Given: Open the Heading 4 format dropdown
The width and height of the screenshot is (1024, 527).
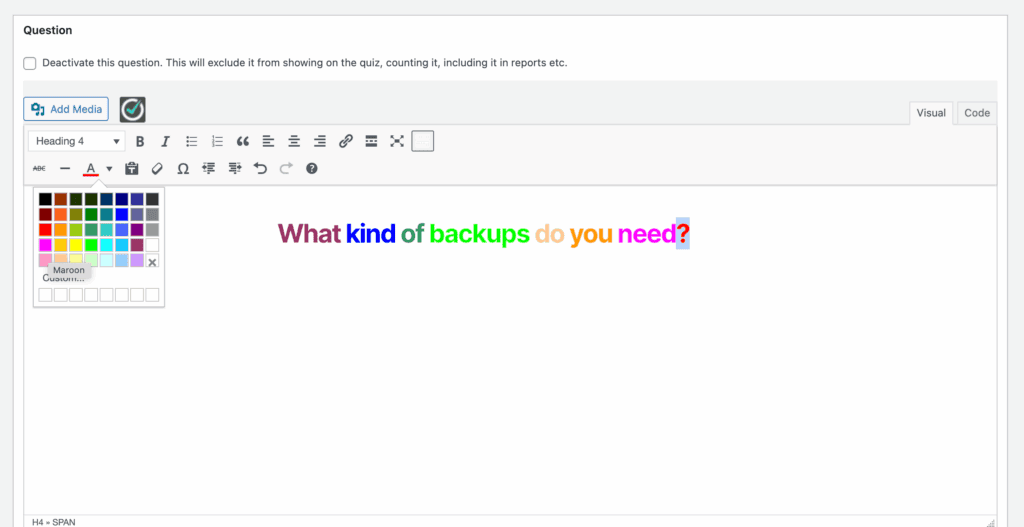Looking at the screenshot, I should pyautogui.click(x=76, y=141).
